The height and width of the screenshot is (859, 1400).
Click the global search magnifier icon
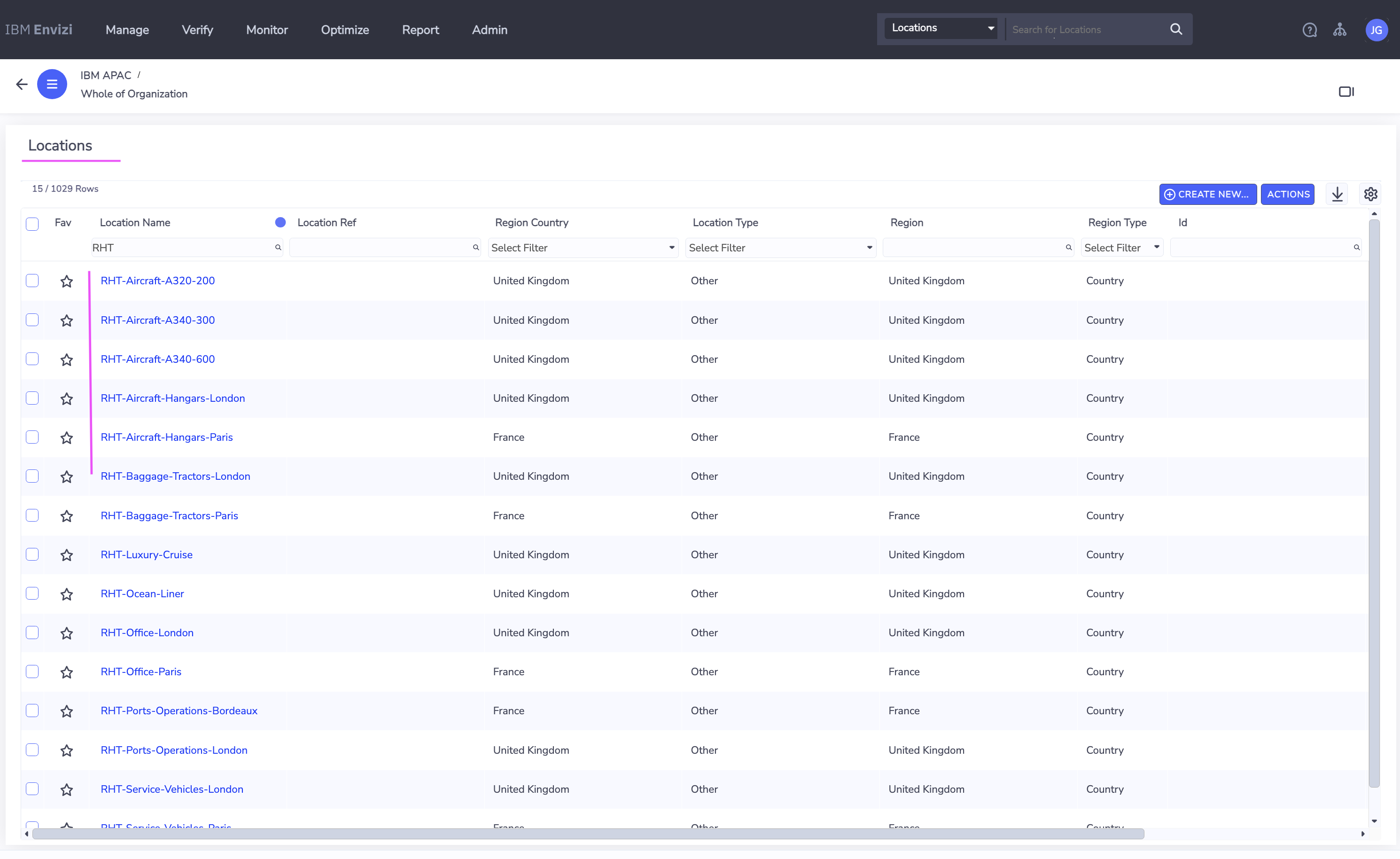coord(1175,29)
